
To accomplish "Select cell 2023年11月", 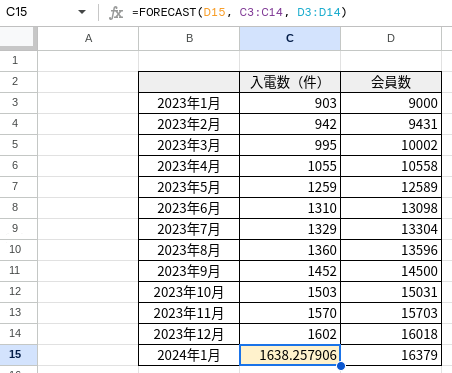I will click(x=189, y=313).
